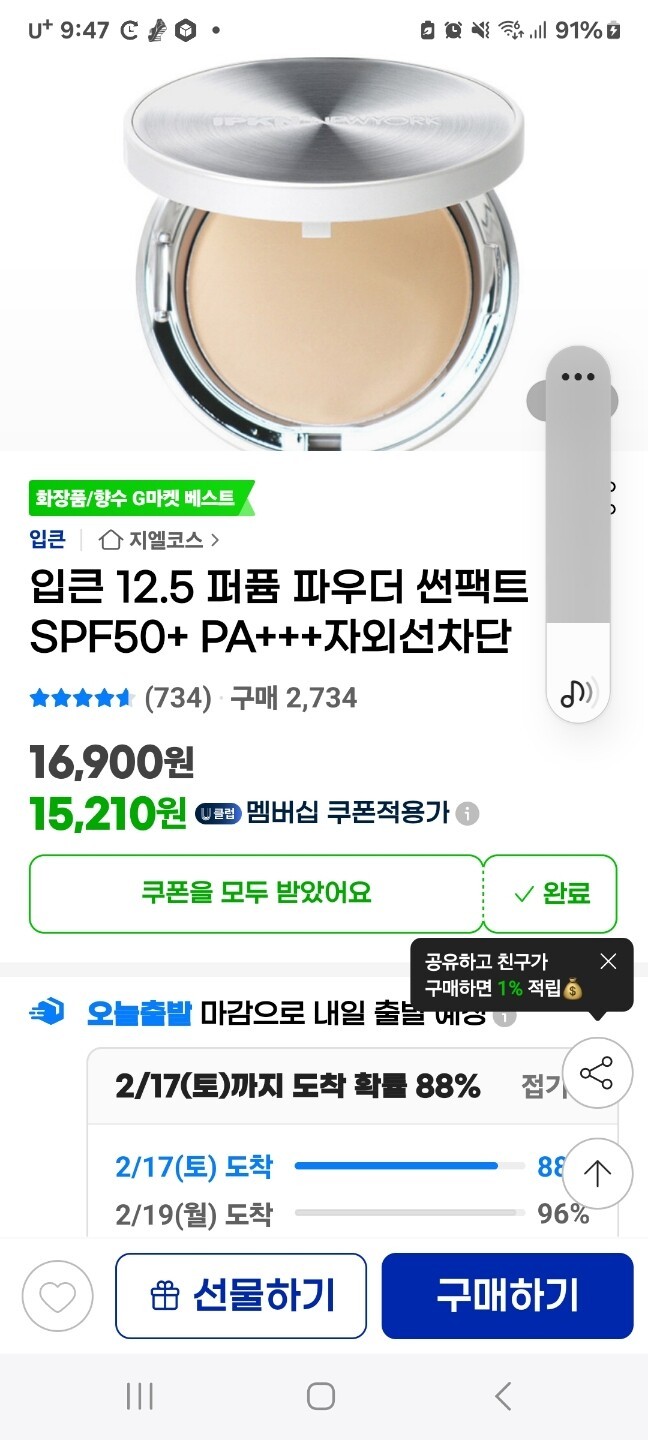Tap the Android back navigation icon
Screen dimensions: 648x1440
pos(503,1396)
